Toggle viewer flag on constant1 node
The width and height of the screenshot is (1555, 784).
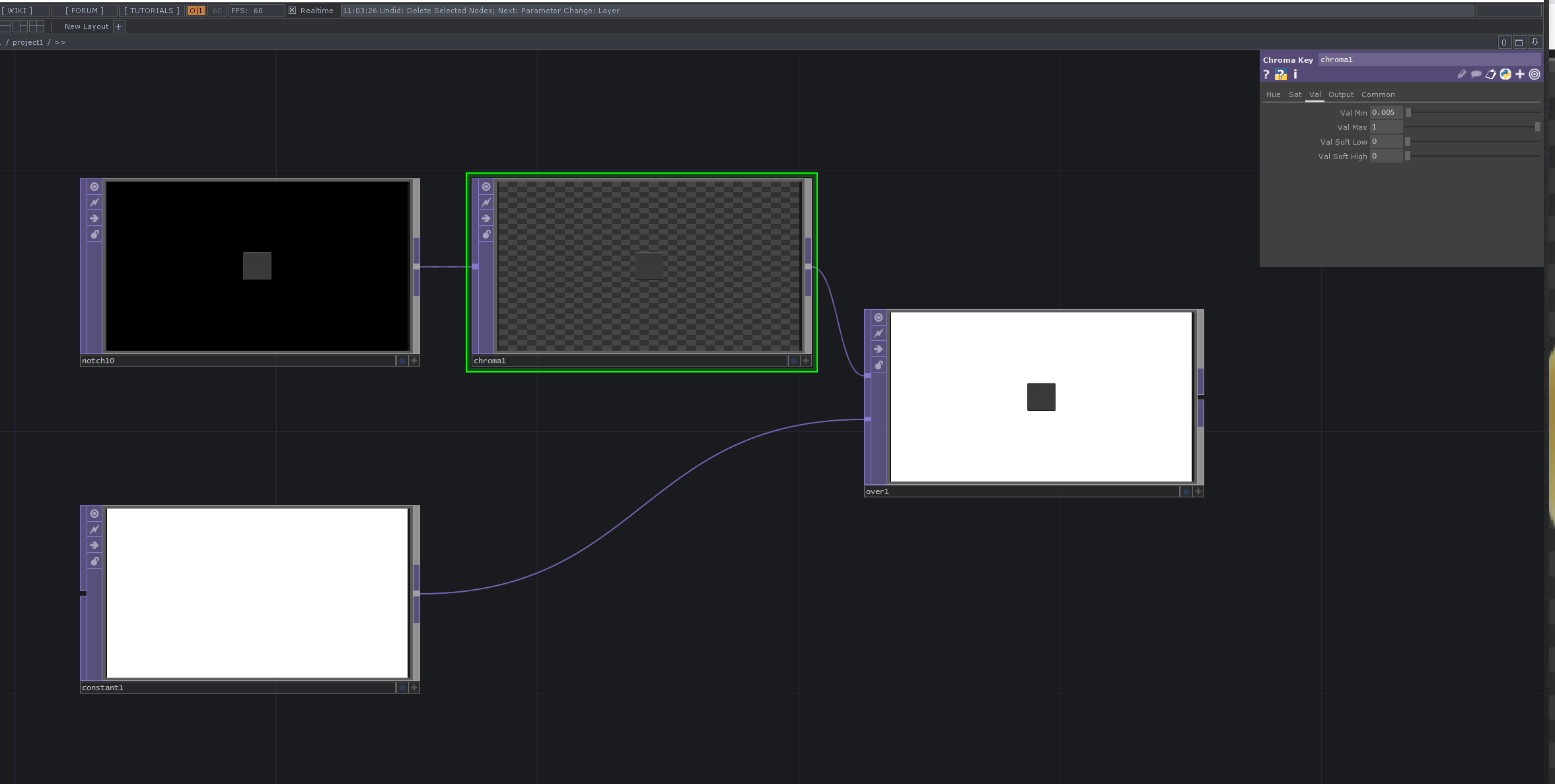click(94, 514)
